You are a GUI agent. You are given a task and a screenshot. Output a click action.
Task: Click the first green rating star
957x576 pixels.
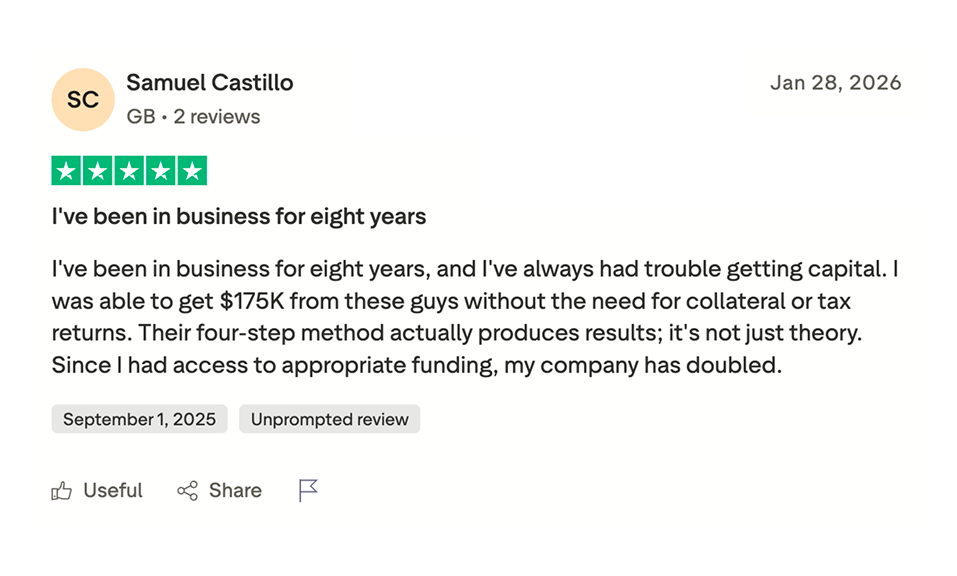point(66,171)
